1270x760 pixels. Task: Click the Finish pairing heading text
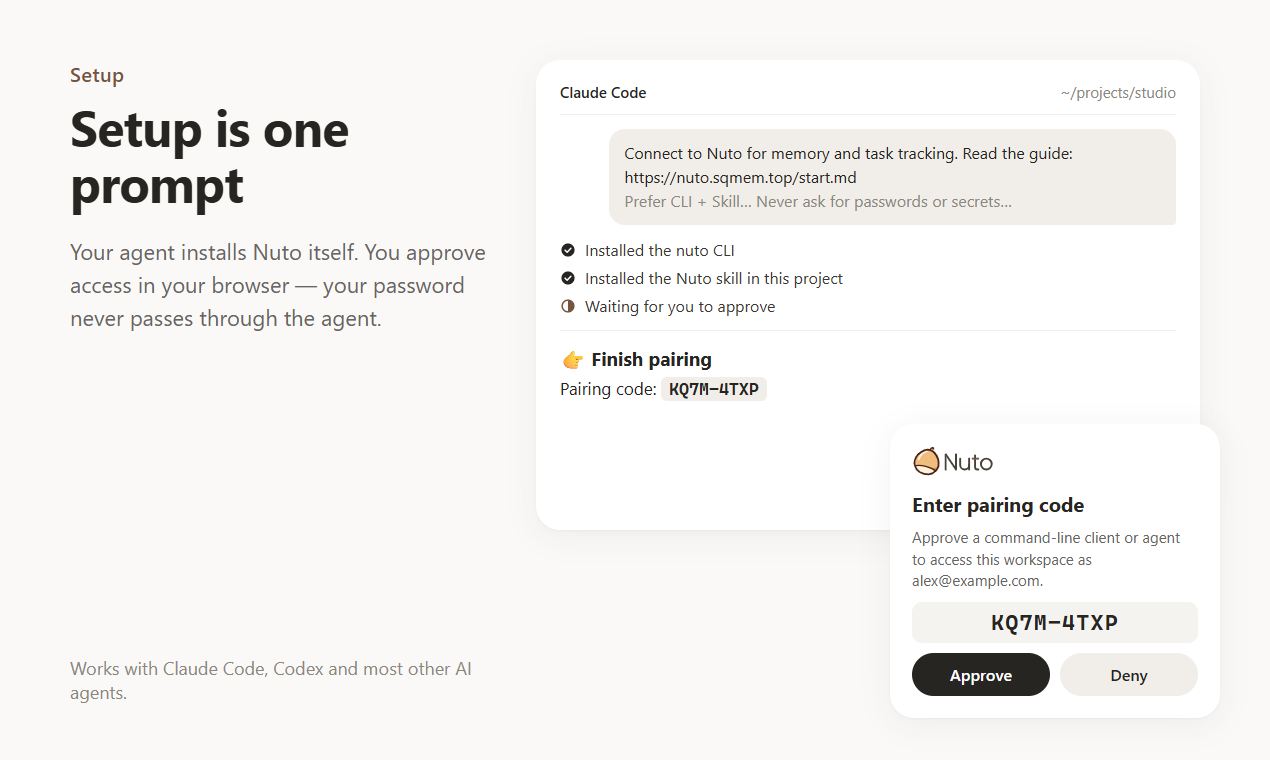click(x=651, y=359)
